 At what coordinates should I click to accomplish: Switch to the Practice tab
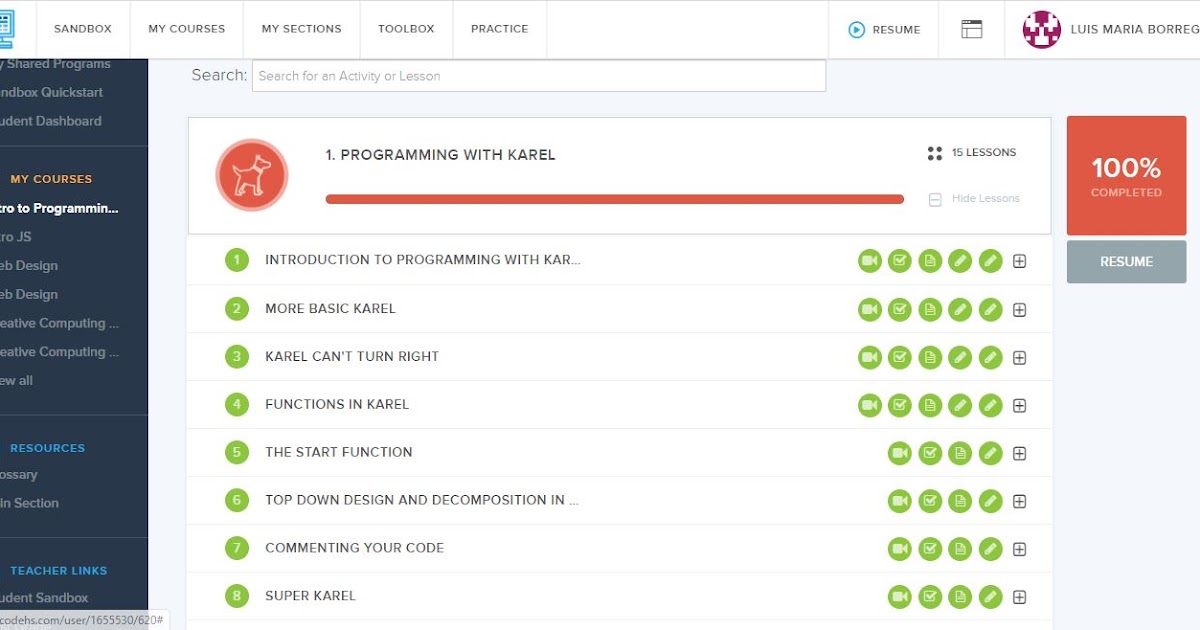click(499, 29)
